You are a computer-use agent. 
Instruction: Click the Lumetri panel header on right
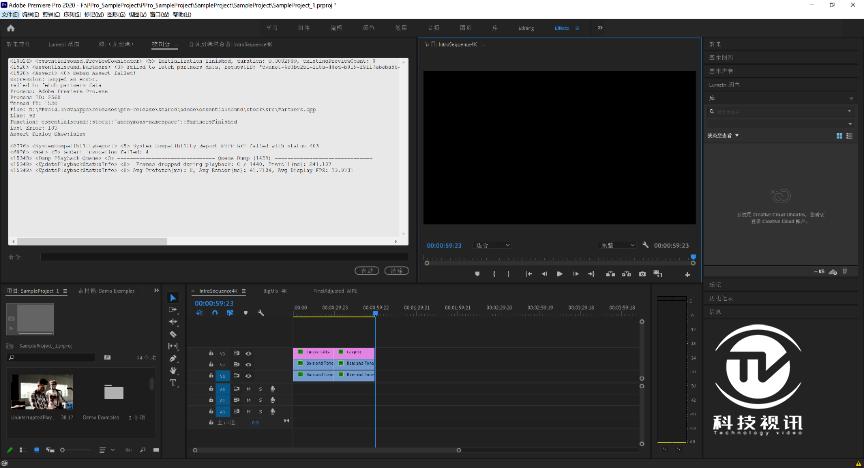coord(724,85)
